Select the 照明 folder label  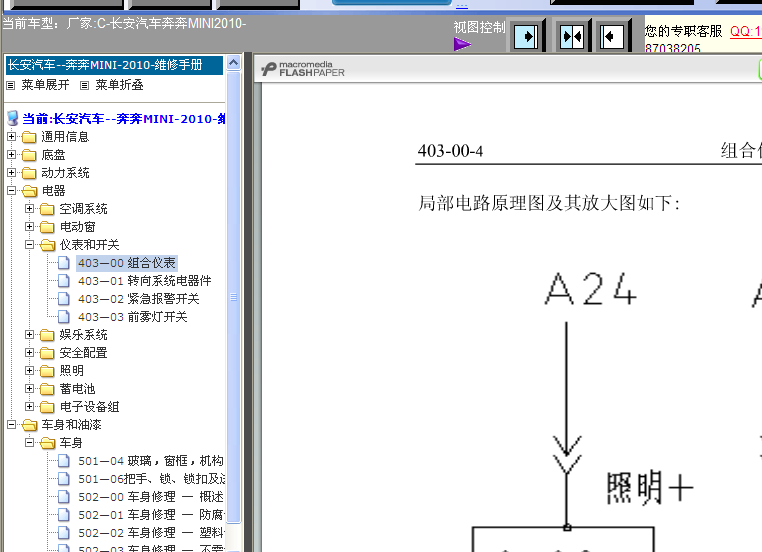point(71,371)
